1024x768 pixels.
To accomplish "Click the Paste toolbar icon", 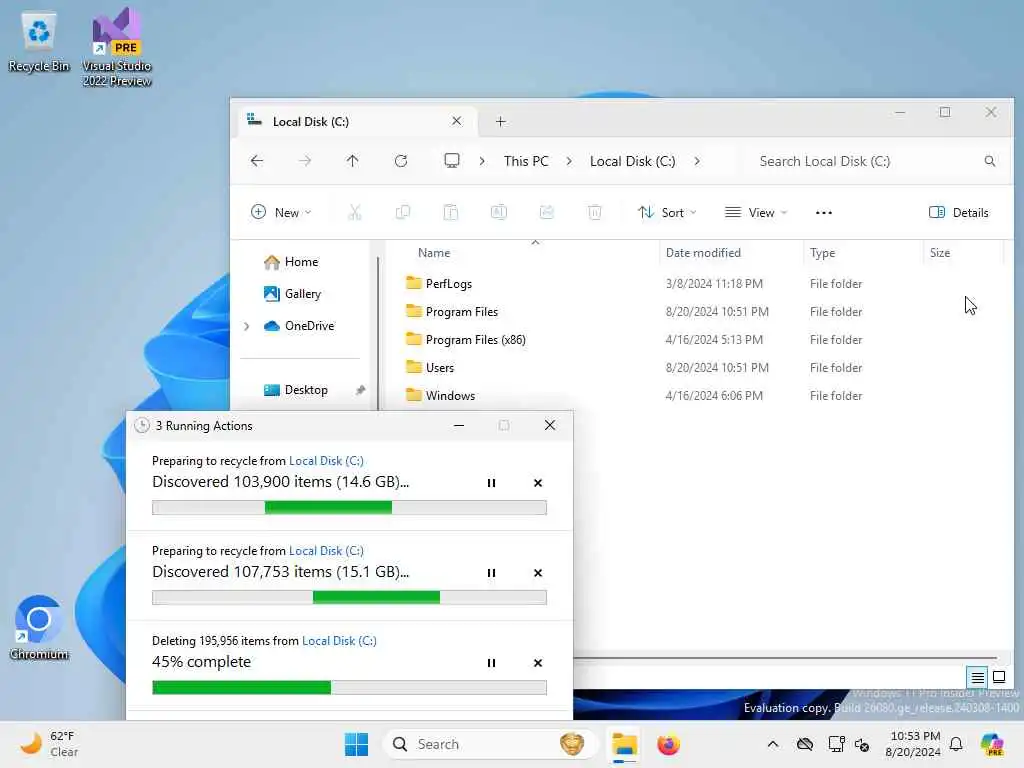I will pos(451,212).
